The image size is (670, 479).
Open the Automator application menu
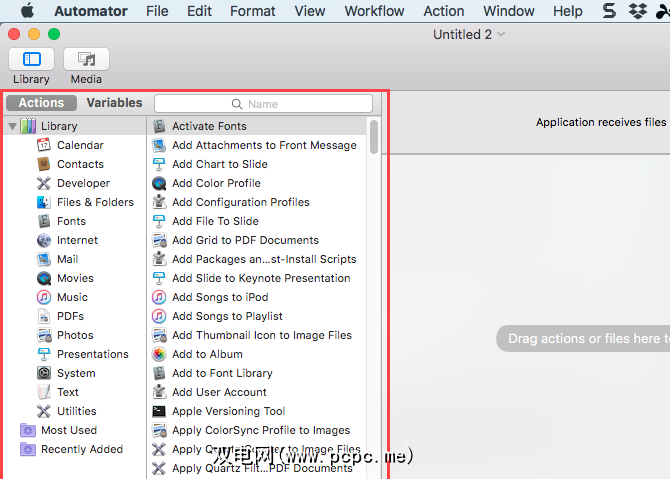[x=91, y=11]
